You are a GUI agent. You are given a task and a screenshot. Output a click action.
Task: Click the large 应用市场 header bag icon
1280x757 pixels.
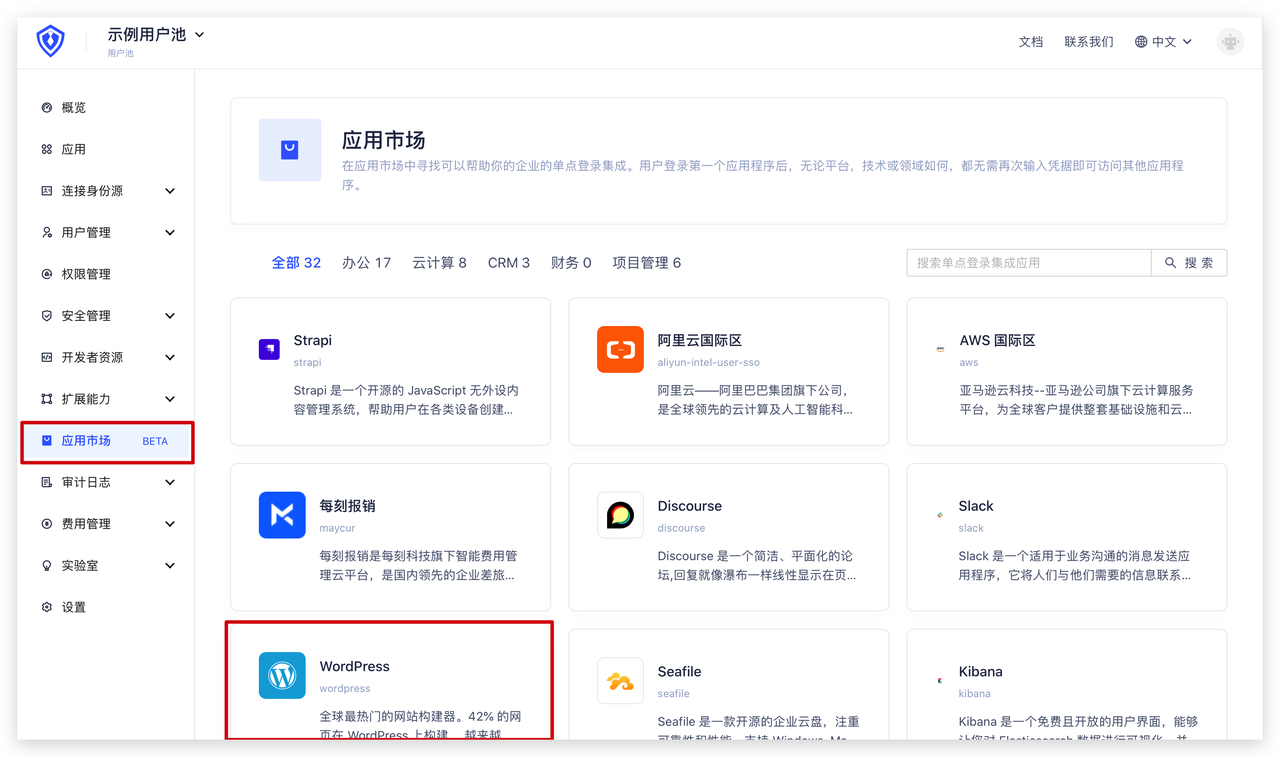[290, 150]
